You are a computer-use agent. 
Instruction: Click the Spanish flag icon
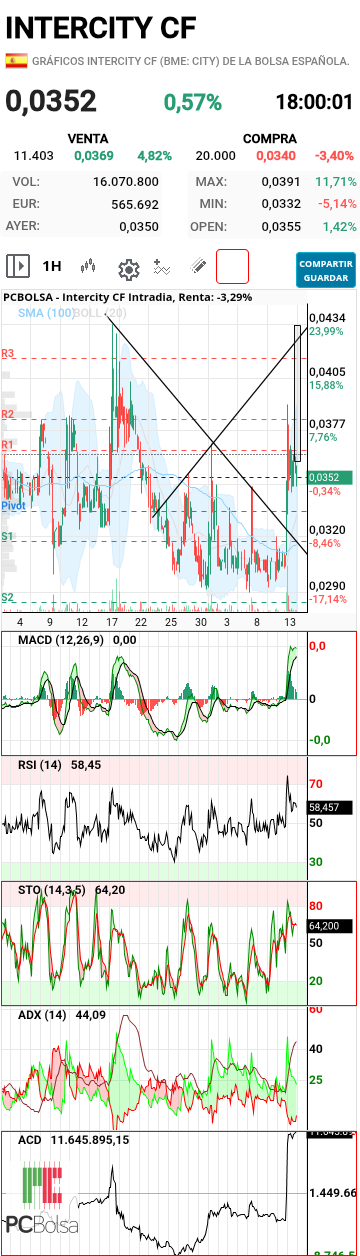pos(17,61)
